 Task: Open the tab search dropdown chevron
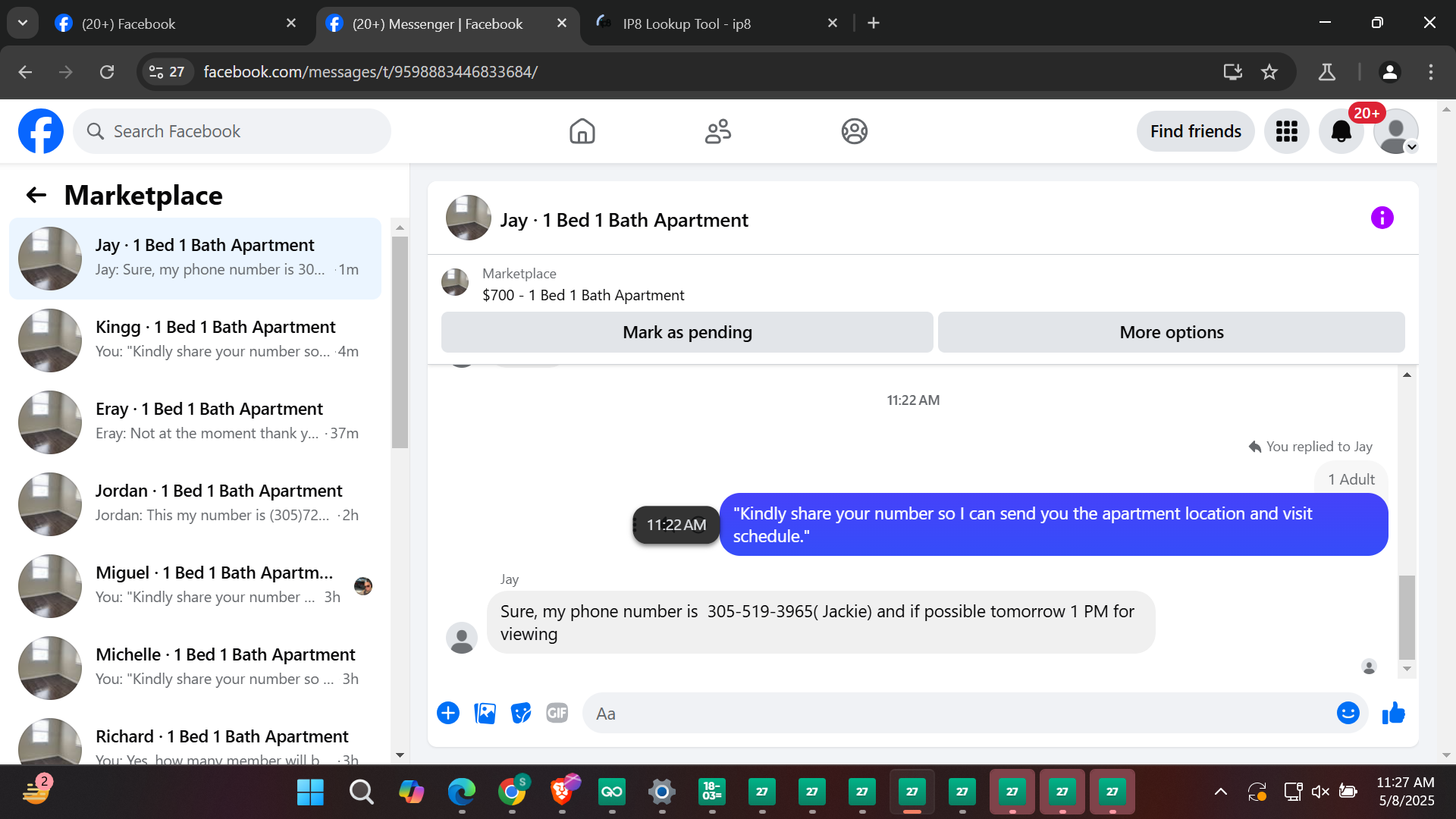(x=23, y=23)
